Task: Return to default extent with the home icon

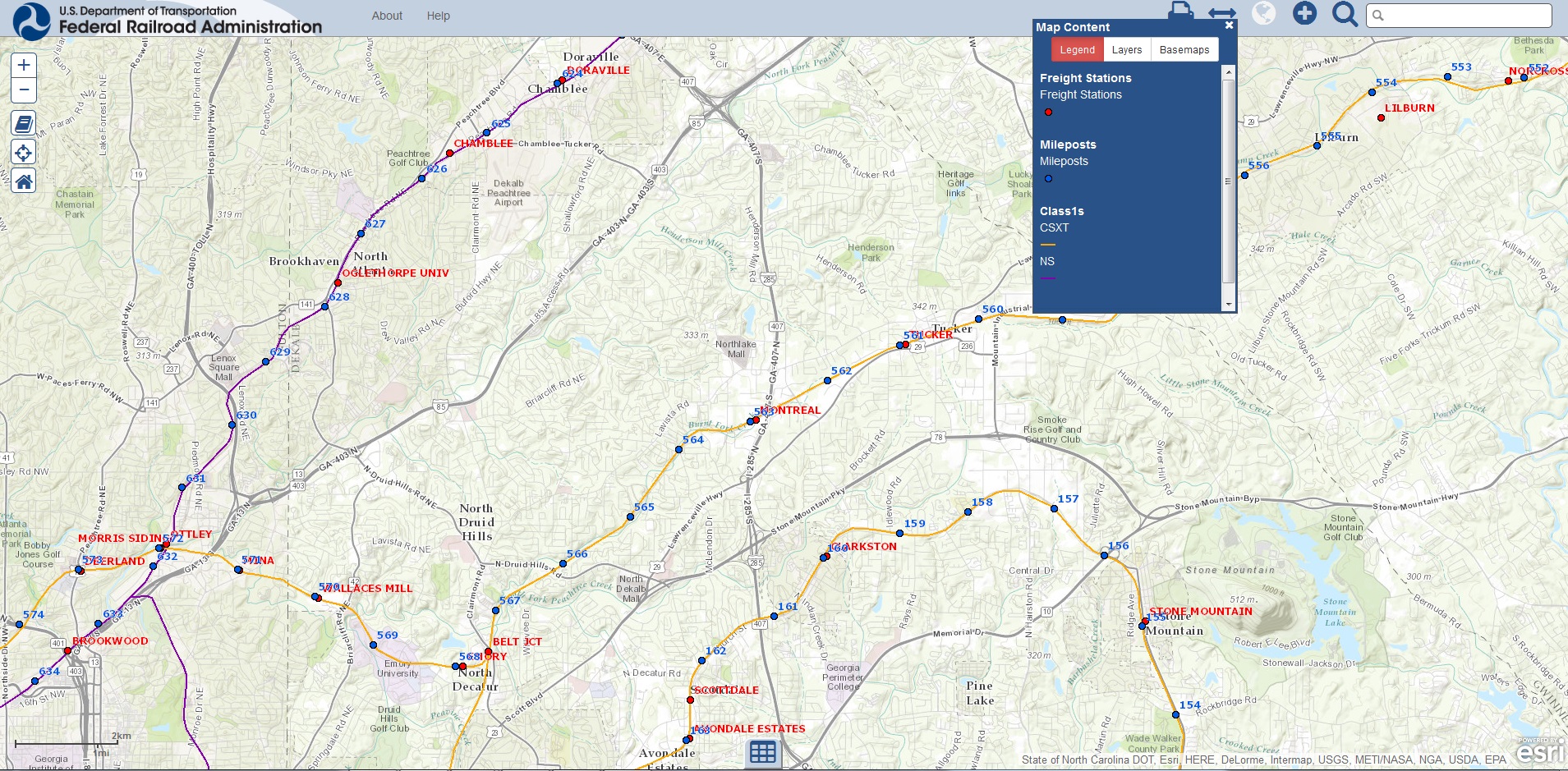Action: click(24, 180)
